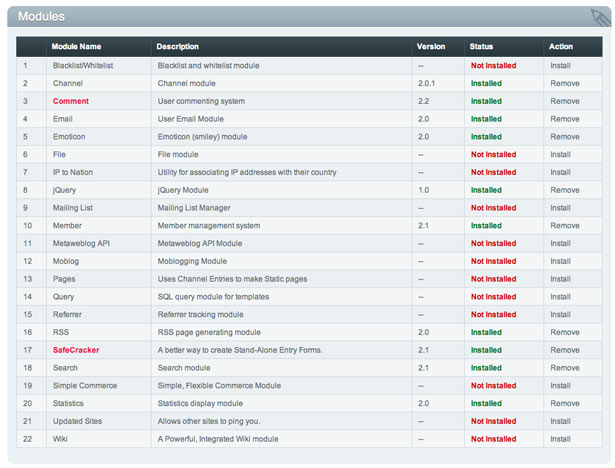Install the Simple Commerce module

[x=560, y=386]
